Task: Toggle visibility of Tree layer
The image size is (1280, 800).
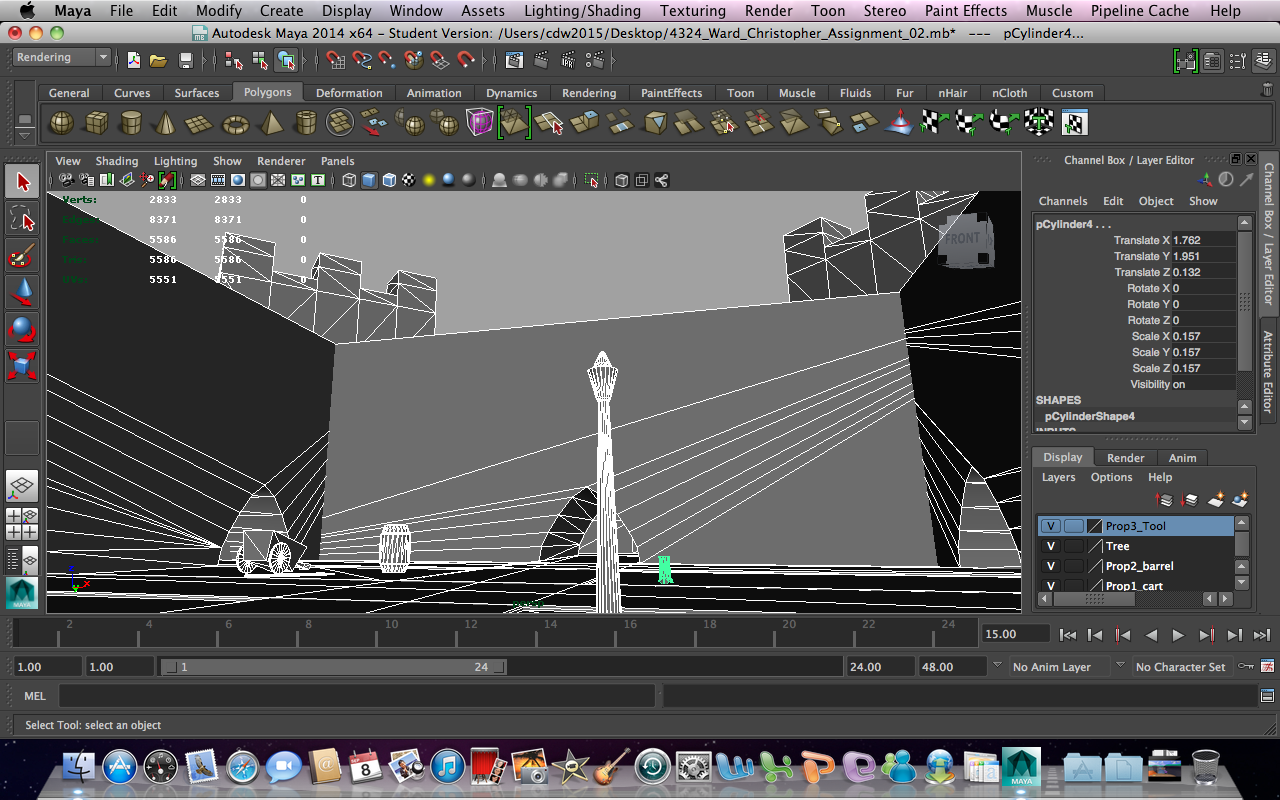Action: 1051,546
